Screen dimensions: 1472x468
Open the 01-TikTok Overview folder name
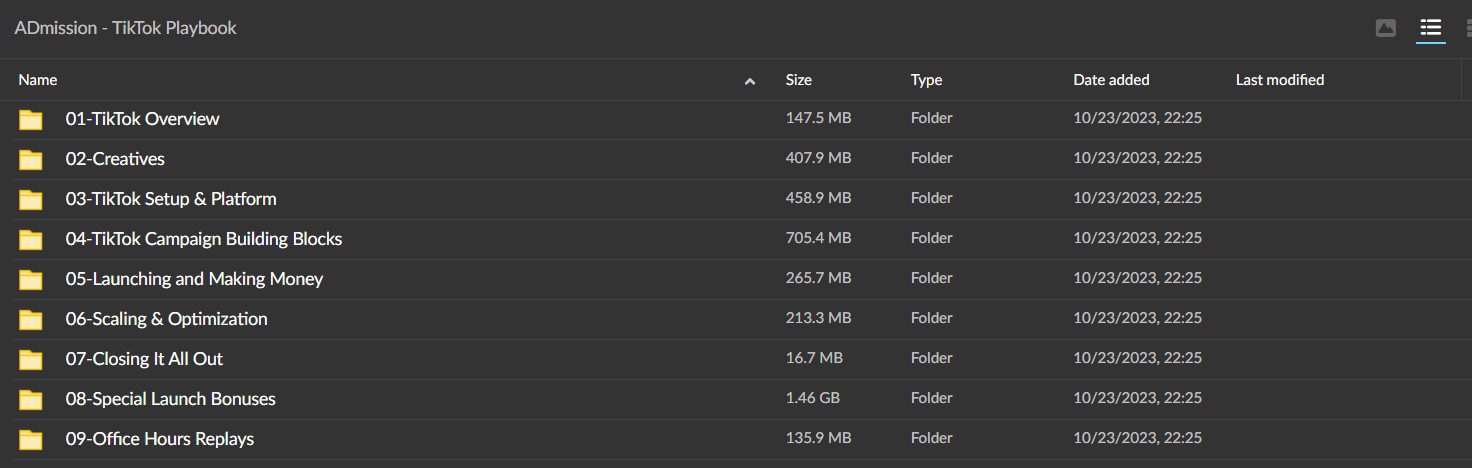click(x=142, y=119)
